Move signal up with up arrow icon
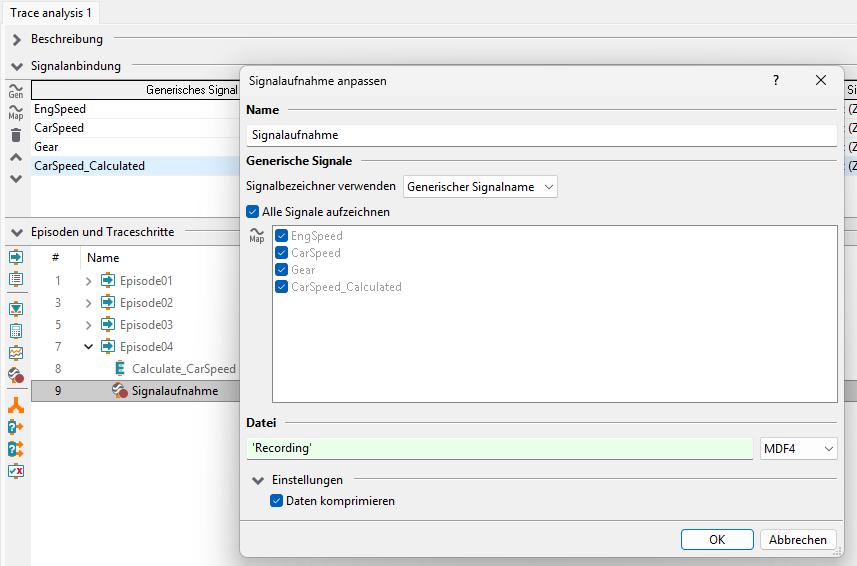The width and height of the screenshot is (857, 566). (16, 157)
